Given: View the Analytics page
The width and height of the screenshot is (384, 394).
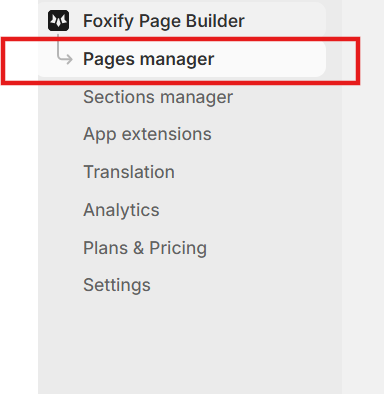Looking at the screenshot, I should pos(121,210).
